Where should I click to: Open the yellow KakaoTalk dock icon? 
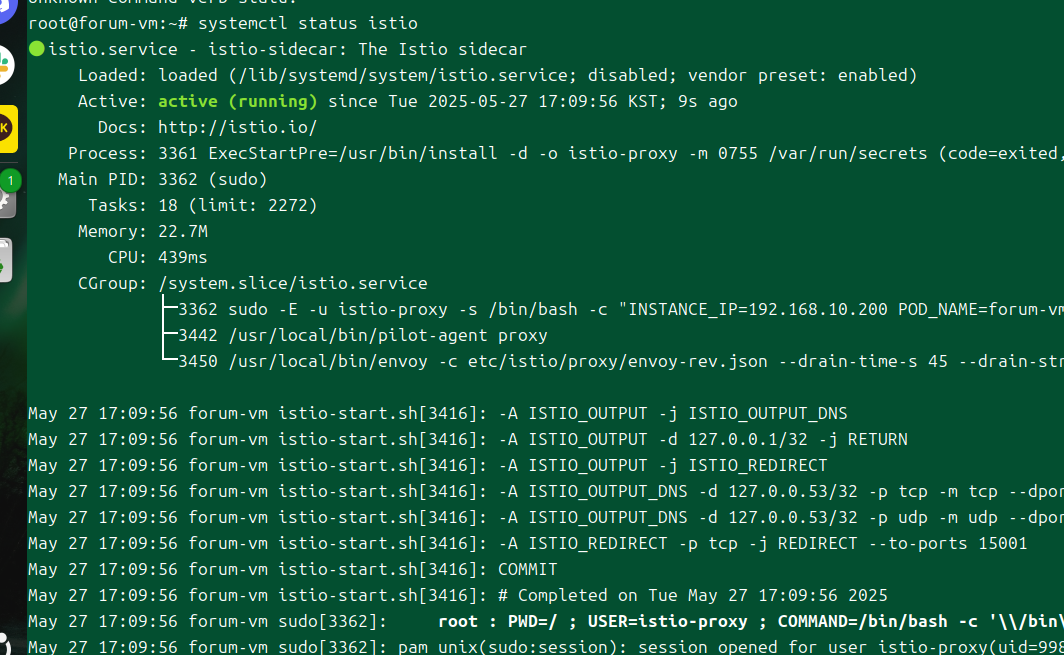click(7, 128)
